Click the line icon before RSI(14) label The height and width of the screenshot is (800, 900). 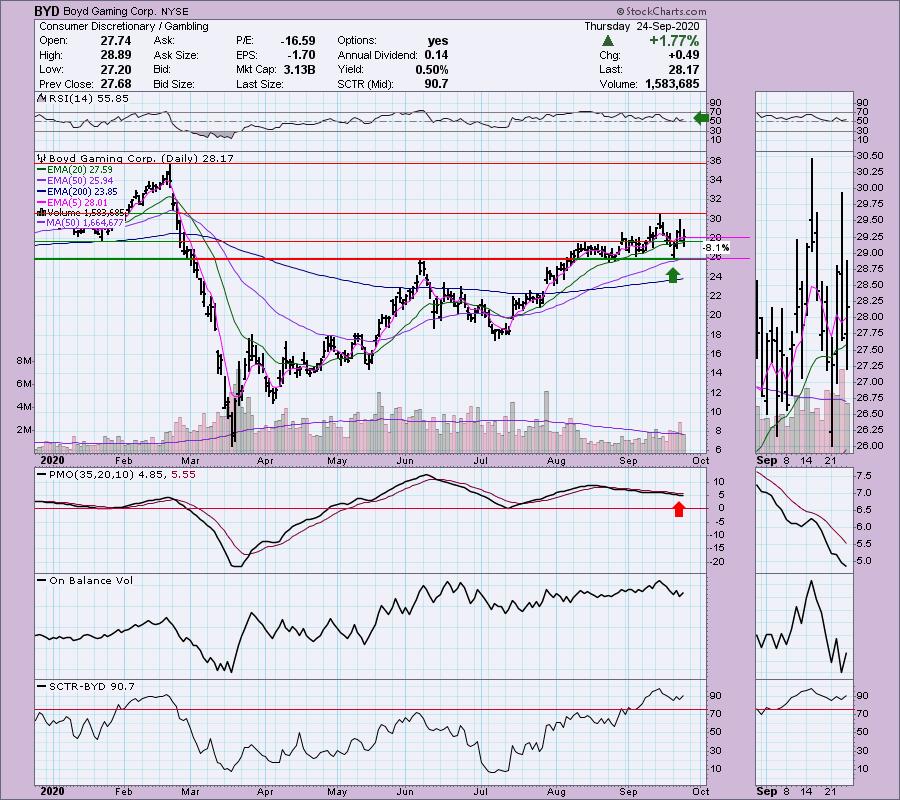[42, 98]
